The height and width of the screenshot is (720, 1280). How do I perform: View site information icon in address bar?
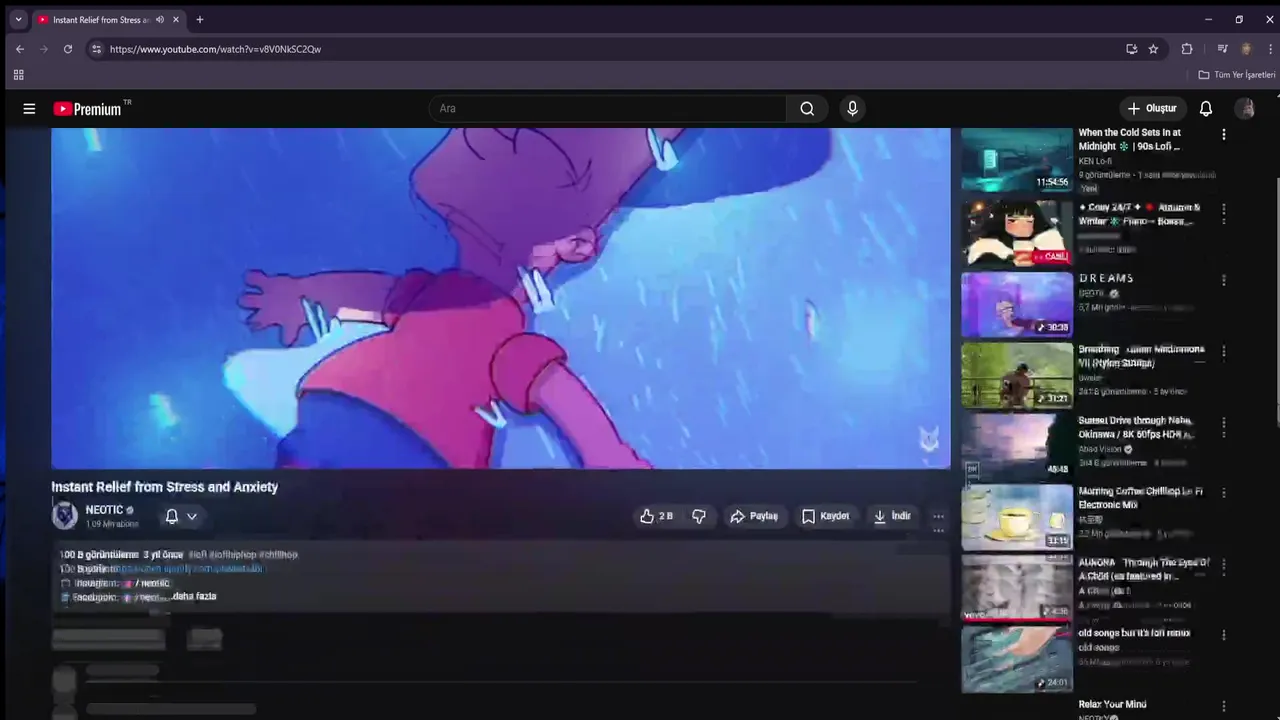96,49
